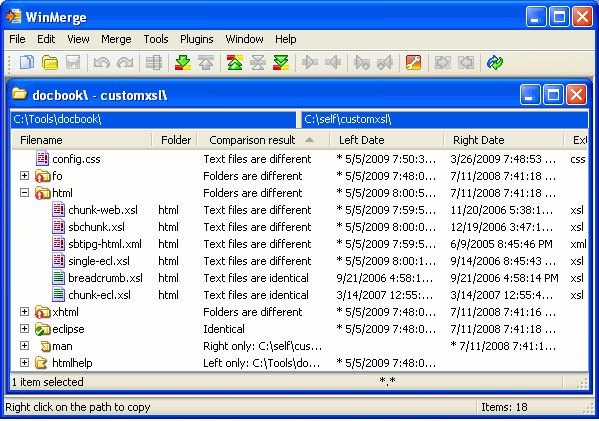The height and width of the screenshot is (421, 599).
Task: Click the Copy Left and Advance icon
Action: tap(385, 63)
